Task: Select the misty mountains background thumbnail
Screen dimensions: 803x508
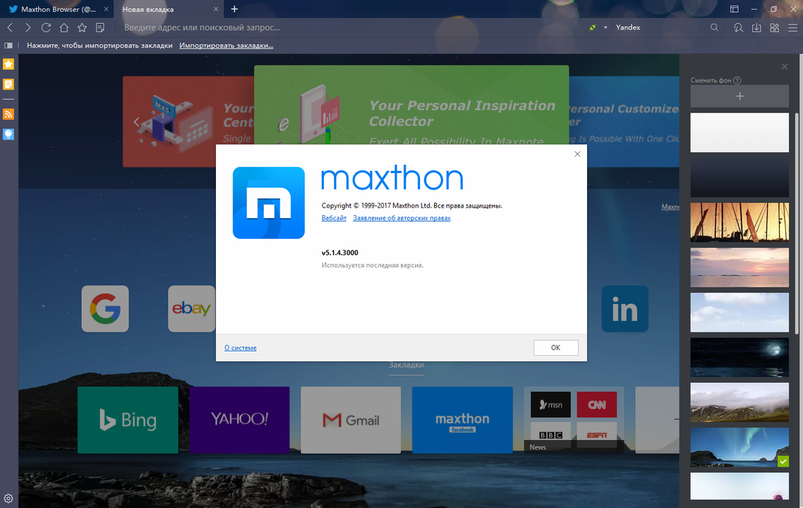Action: (739, 403)
